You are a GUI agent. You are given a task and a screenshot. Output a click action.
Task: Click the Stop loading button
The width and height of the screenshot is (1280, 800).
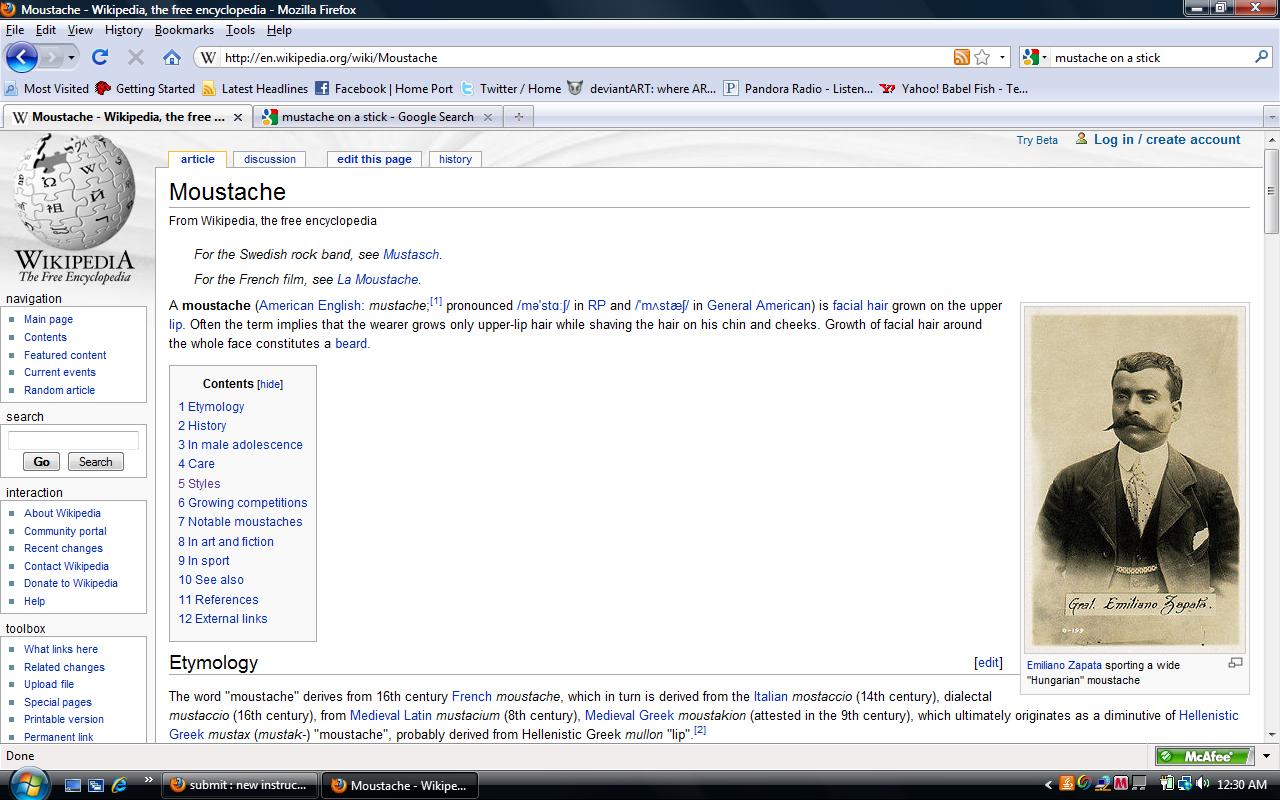point(136,57)
